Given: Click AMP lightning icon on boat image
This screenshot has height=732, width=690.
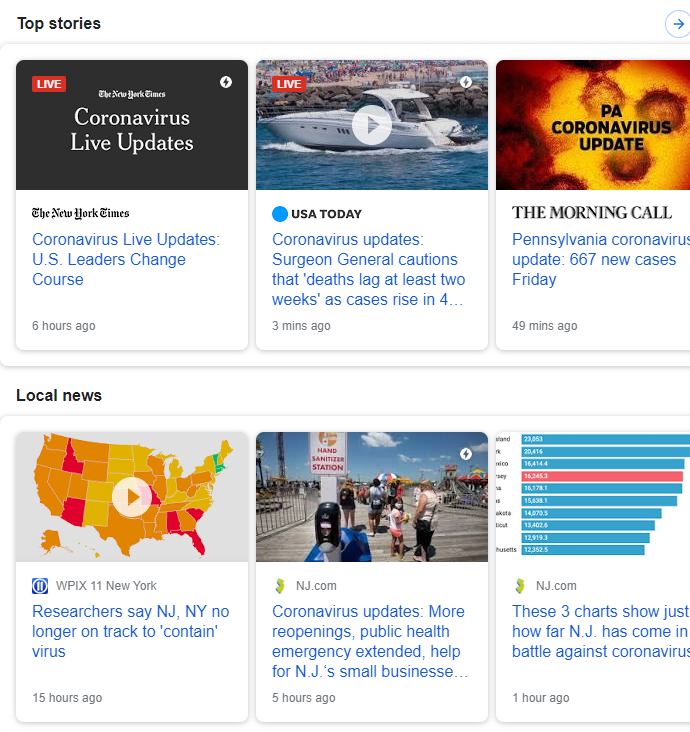Looking at the screenshot, I should [x=466, y=82].
